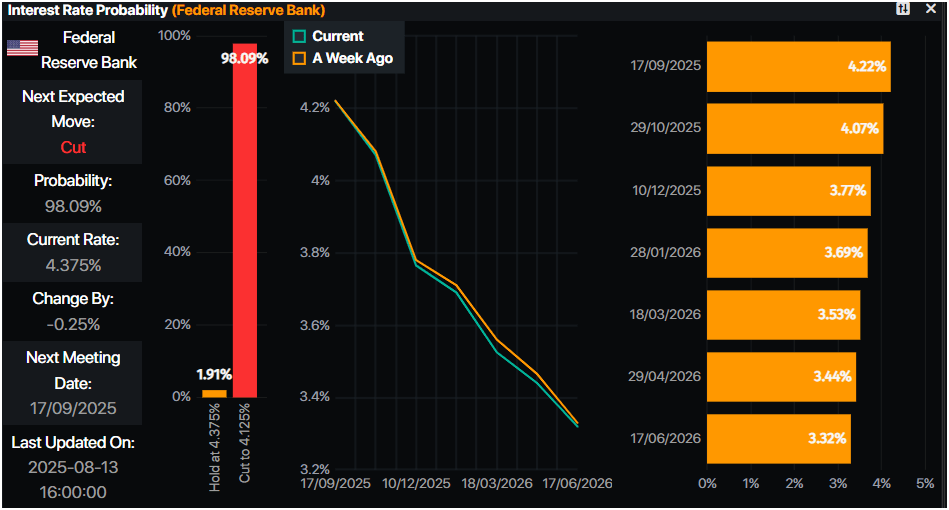The image size is (949, 510).
Task: Select the 29/10/2025 4.07% bar
Action: (795, 128)
